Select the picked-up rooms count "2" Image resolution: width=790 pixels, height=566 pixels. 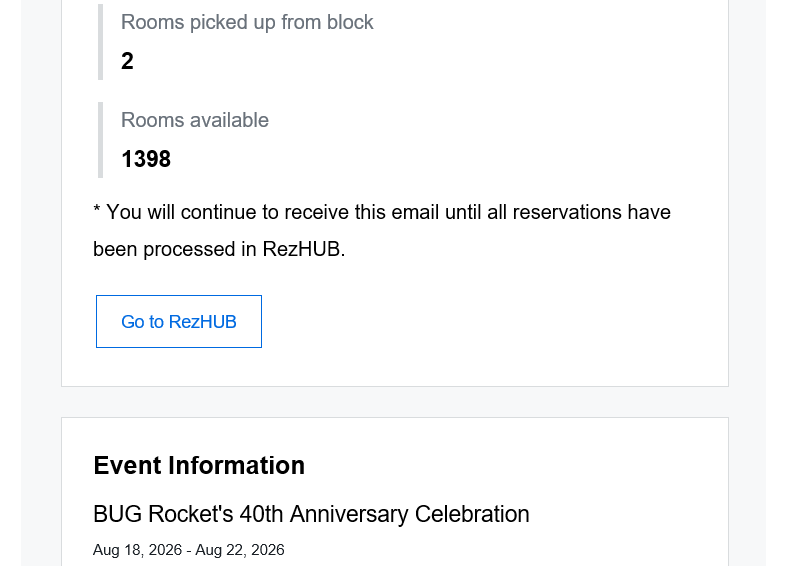coord(127,61)
